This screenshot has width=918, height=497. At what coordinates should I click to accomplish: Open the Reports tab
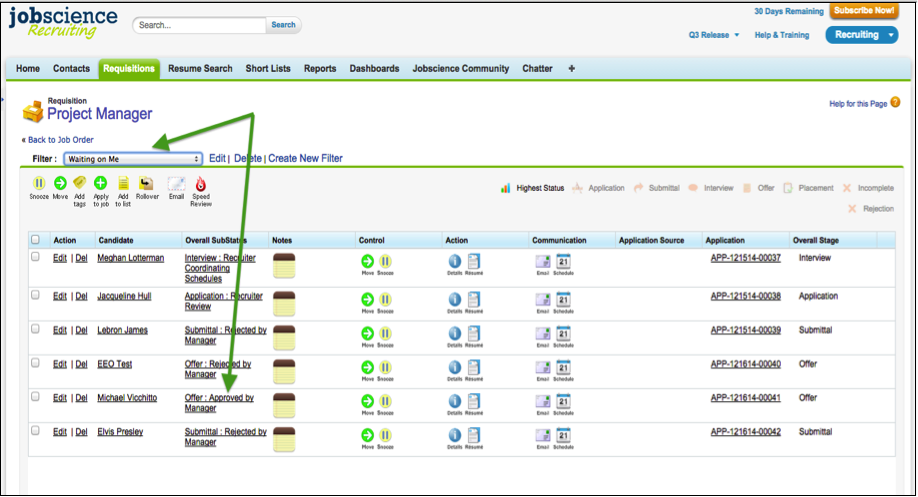[x=320, y=68]
